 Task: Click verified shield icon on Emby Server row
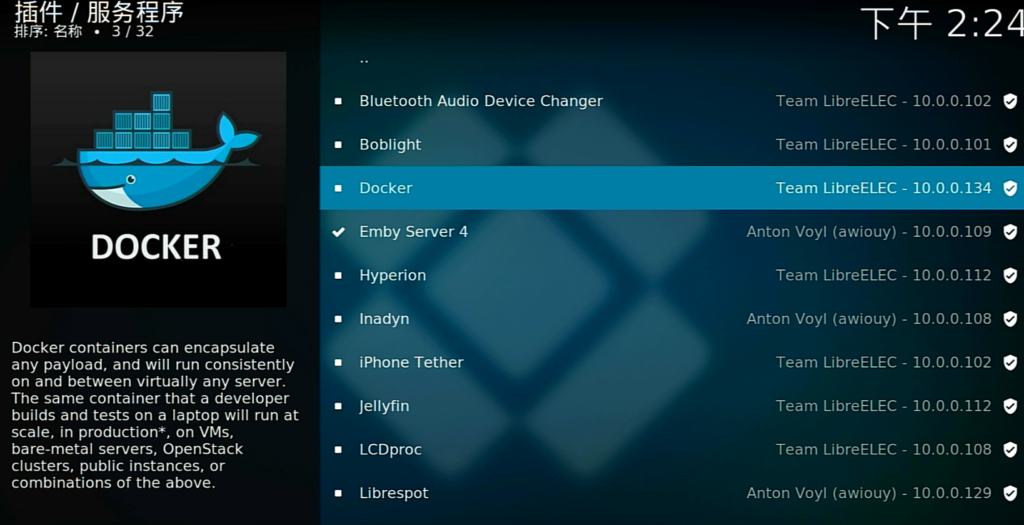(x=1010, y=232)
